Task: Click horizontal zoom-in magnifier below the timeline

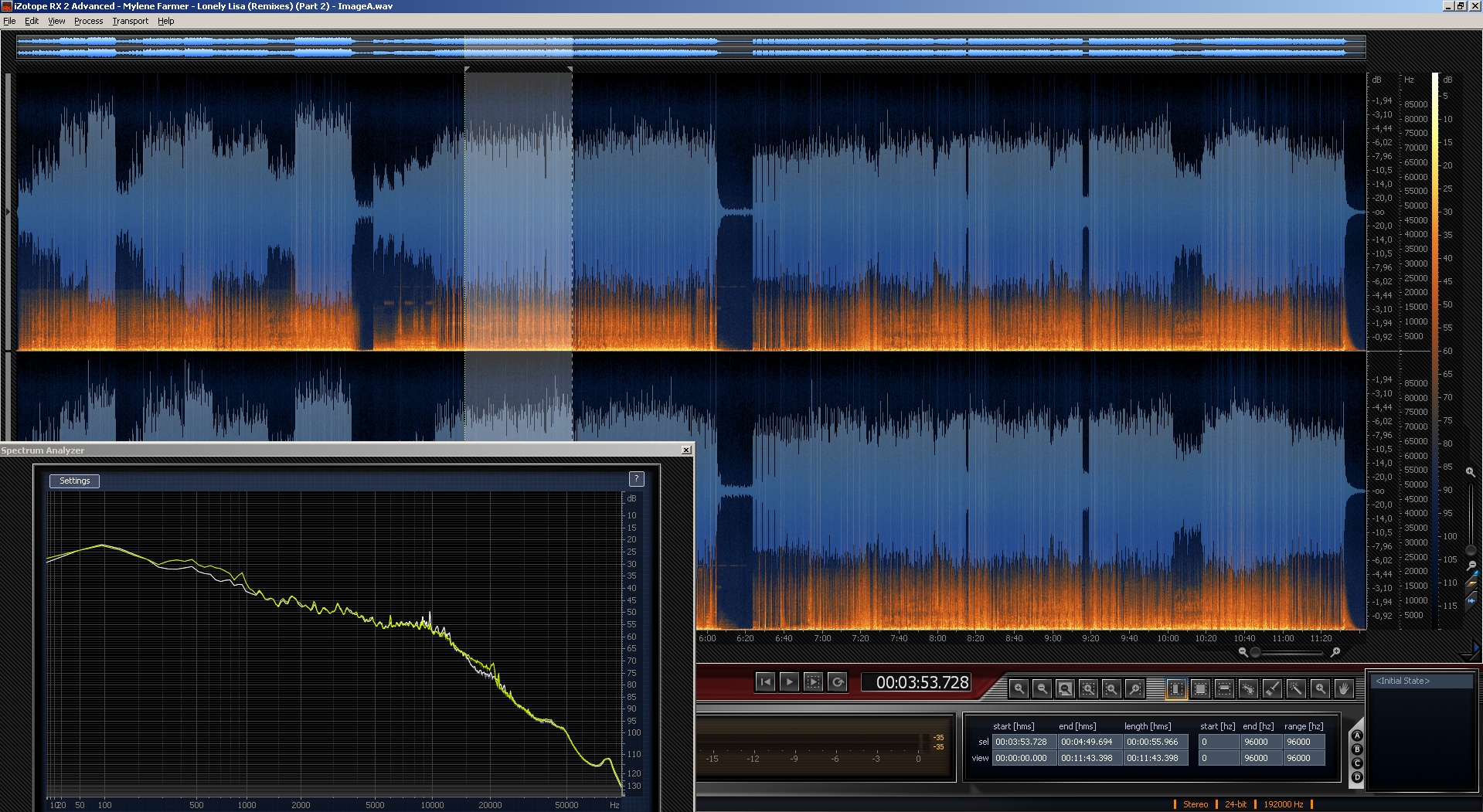Action: [1335, 652]
